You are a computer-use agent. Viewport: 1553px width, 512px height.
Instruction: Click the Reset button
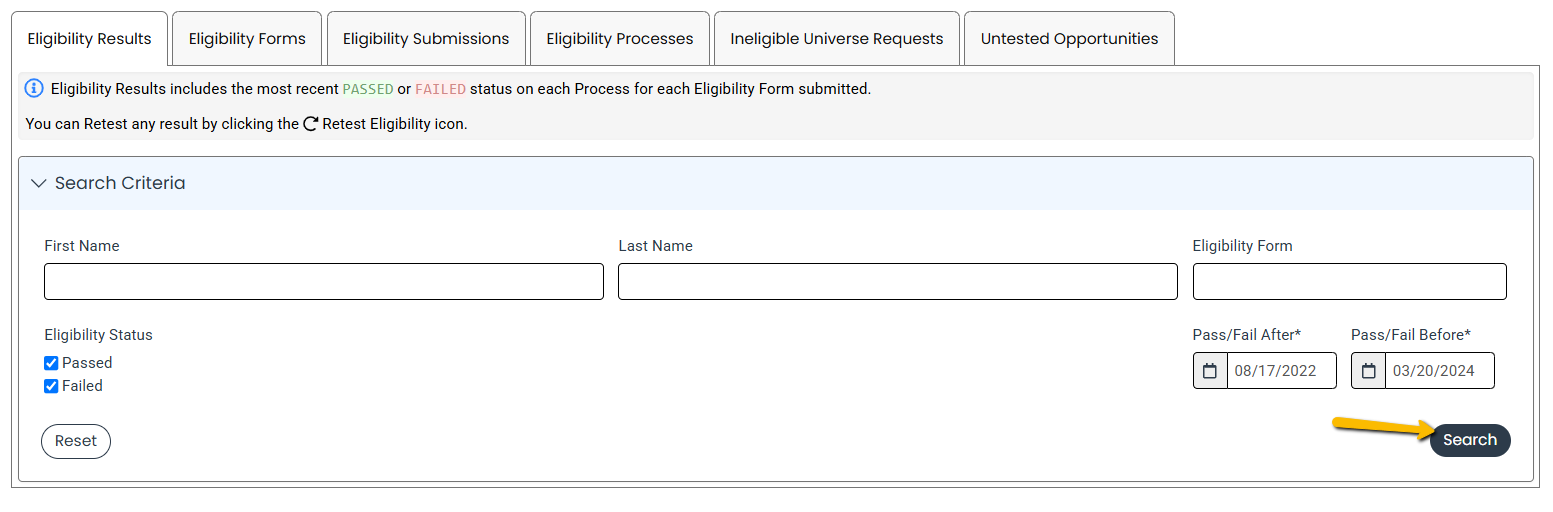76,441
